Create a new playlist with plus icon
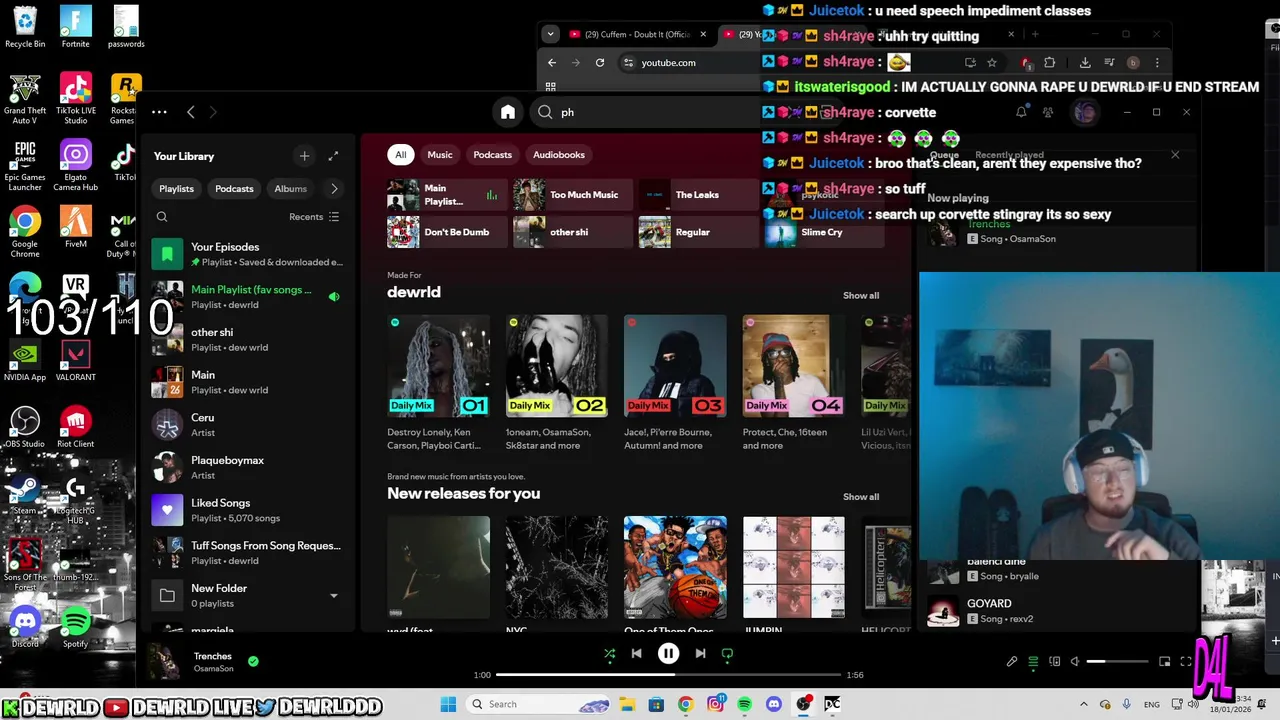The width and height of the screenshot is (1280, 720). [304, 156]
